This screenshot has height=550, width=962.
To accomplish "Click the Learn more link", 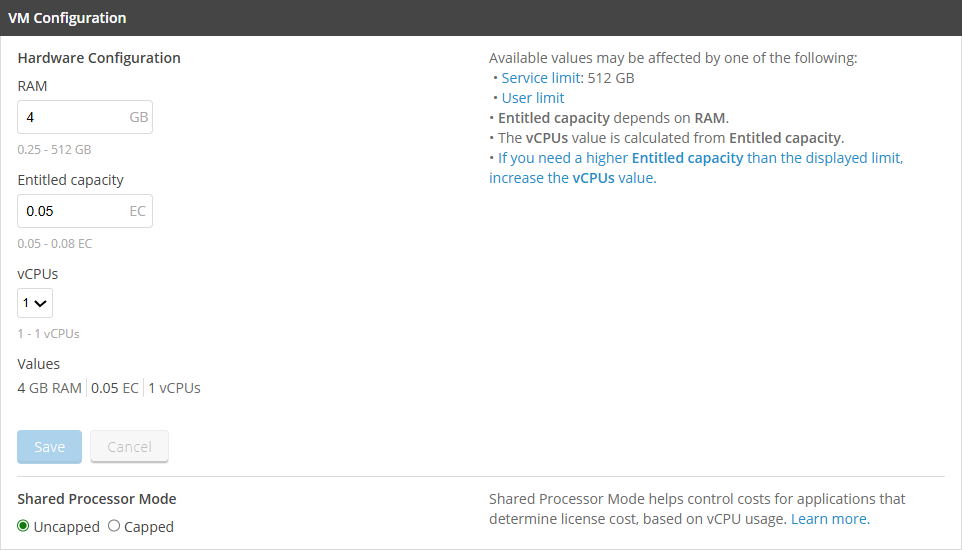I will tap(829, 519).
